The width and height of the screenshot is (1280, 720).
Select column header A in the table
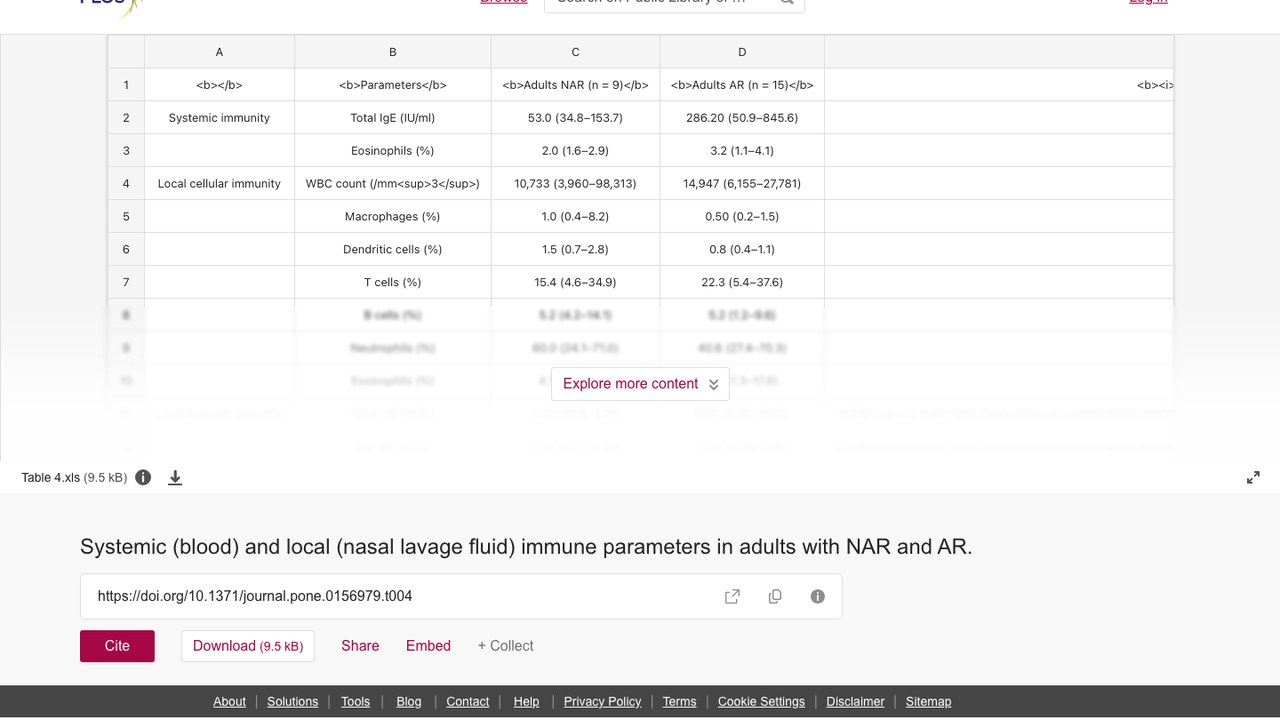pyautogui.click(x=219, y=52)
